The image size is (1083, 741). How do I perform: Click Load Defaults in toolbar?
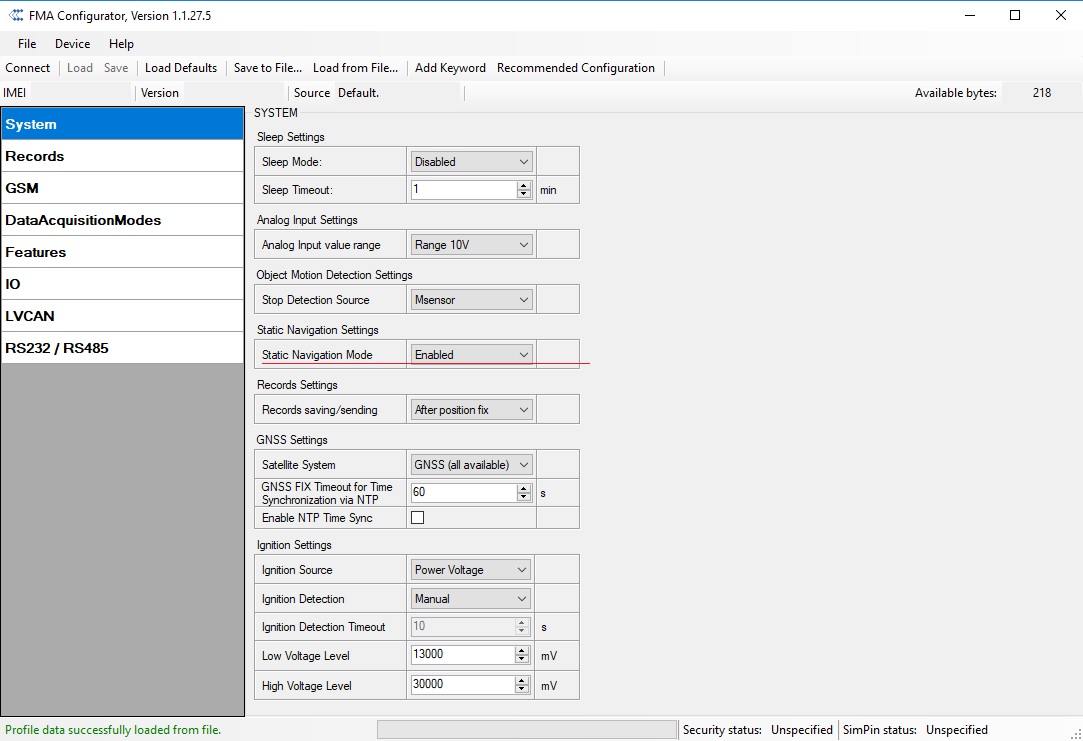coord(181,68)
